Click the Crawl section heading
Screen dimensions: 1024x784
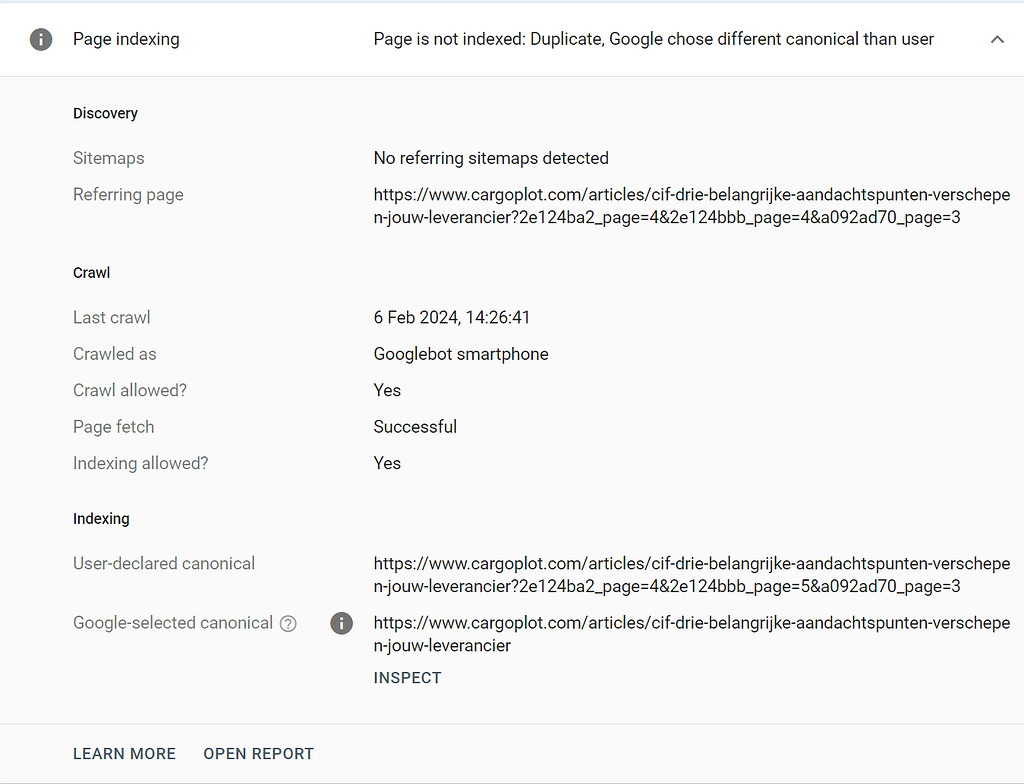coord(91,272)
